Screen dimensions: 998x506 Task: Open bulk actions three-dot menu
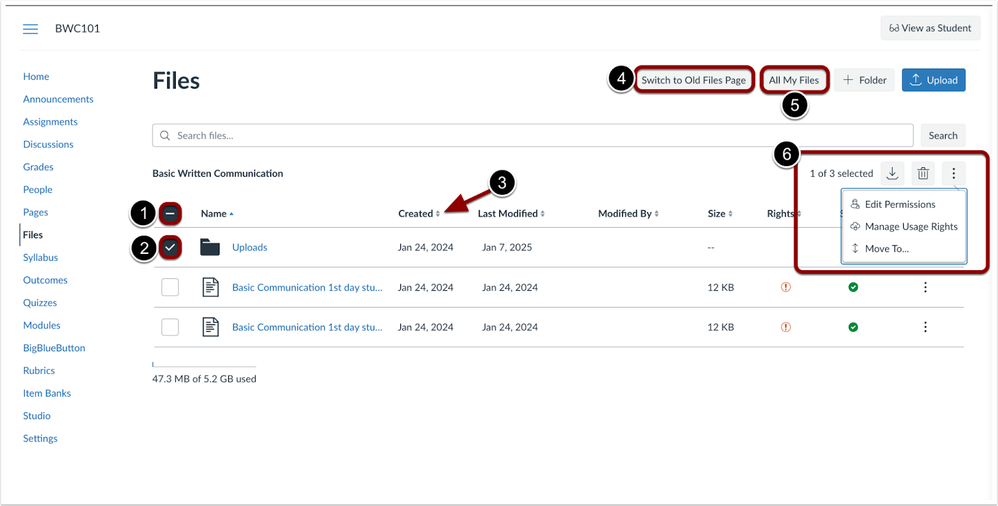coord(954,174)
